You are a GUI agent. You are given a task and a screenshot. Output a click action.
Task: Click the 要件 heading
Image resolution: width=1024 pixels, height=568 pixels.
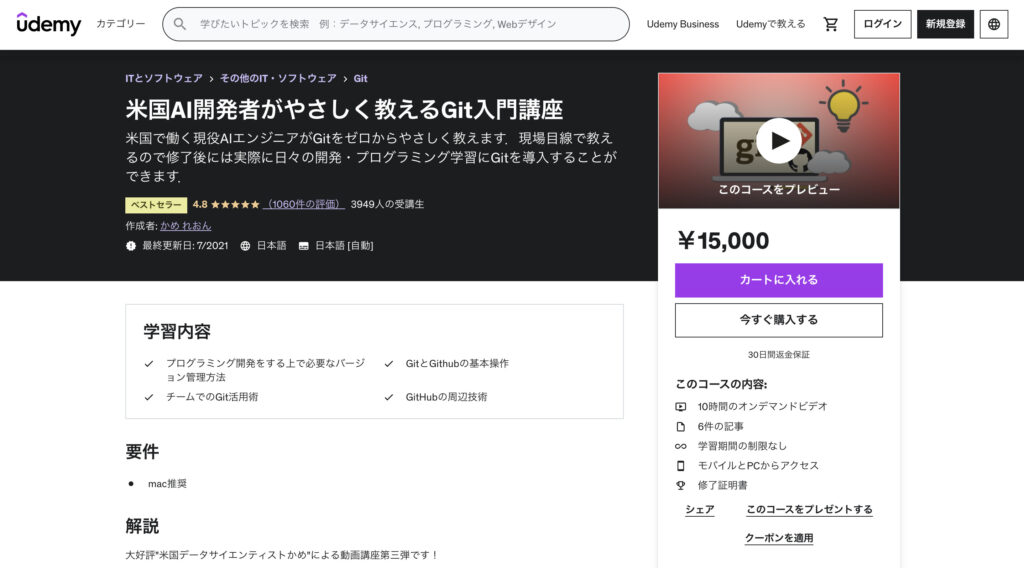(x=142, y=452)
